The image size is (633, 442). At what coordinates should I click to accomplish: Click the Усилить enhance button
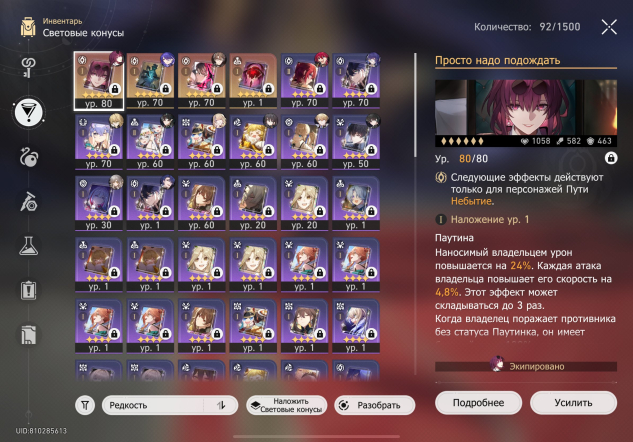click(573, 402)
